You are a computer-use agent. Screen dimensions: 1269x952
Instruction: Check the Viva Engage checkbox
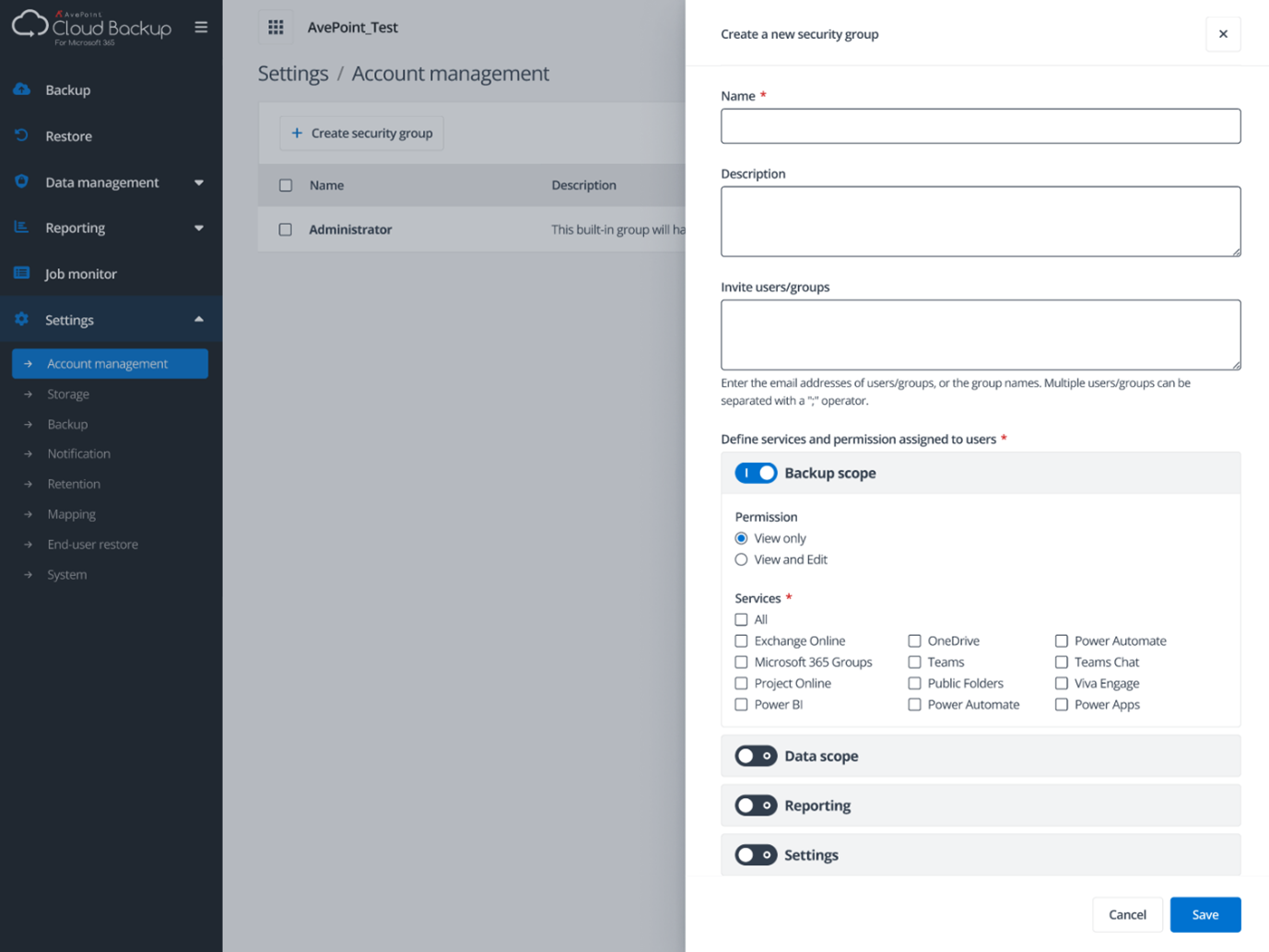point(1062,683)
